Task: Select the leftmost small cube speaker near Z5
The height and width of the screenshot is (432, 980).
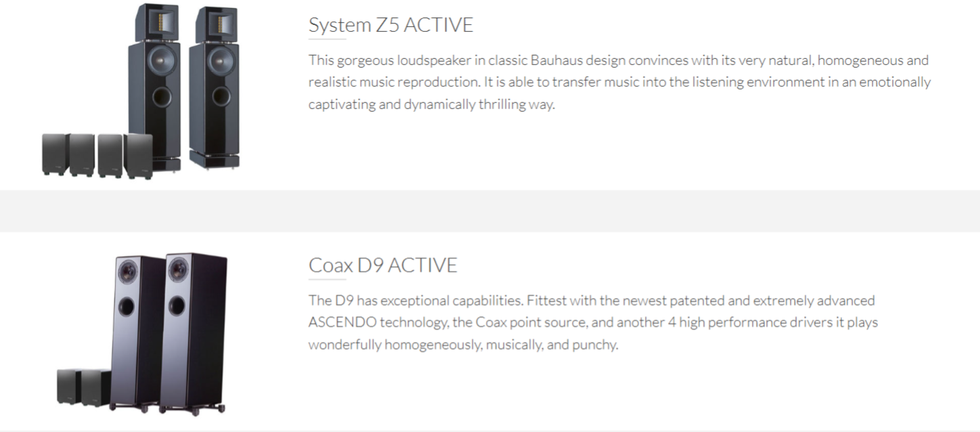Action: click(x=55, y=154)
